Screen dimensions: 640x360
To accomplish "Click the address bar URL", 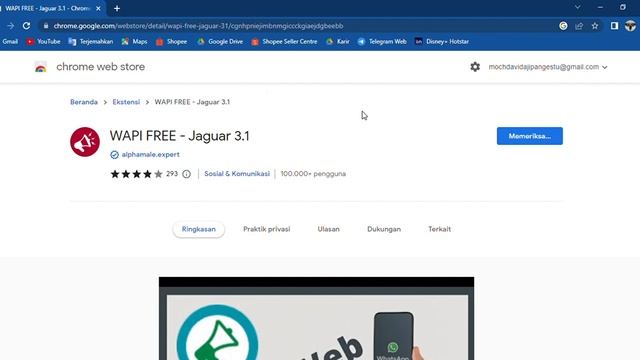I will [x=198, y=26].
